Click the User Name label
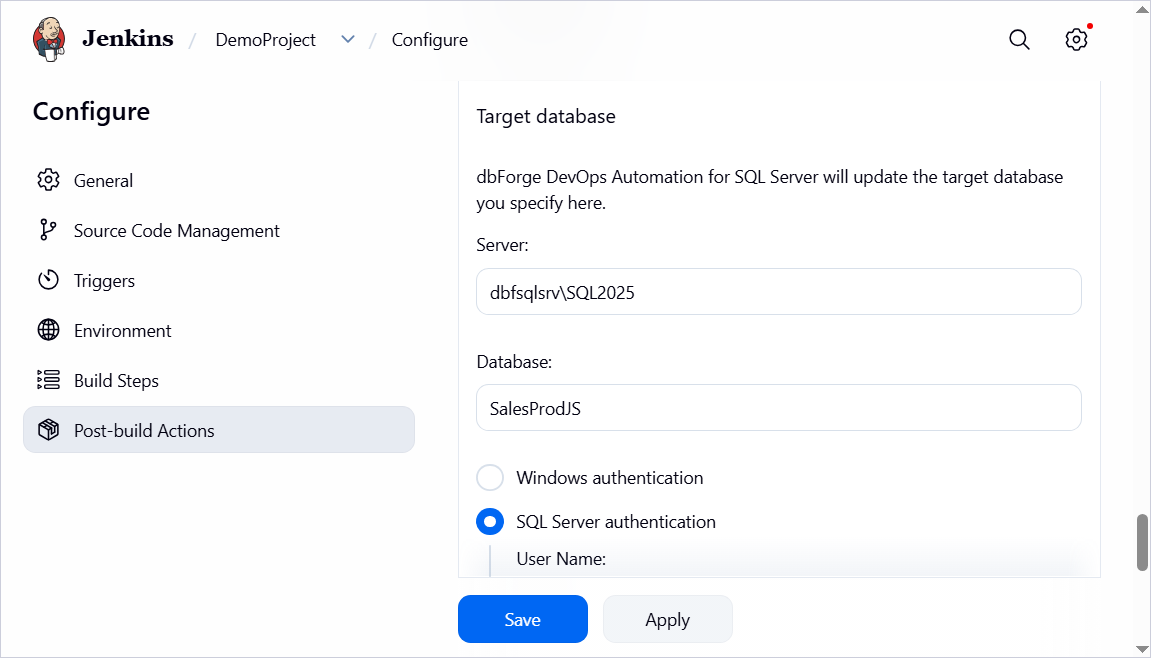The image size is (1151, 658). [x=561, y=559]
